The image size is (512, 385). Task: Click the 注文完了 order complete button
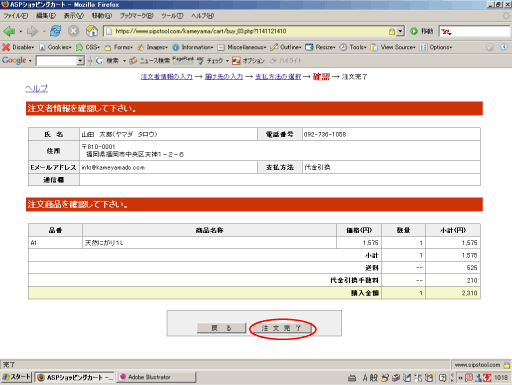point(281,328)
